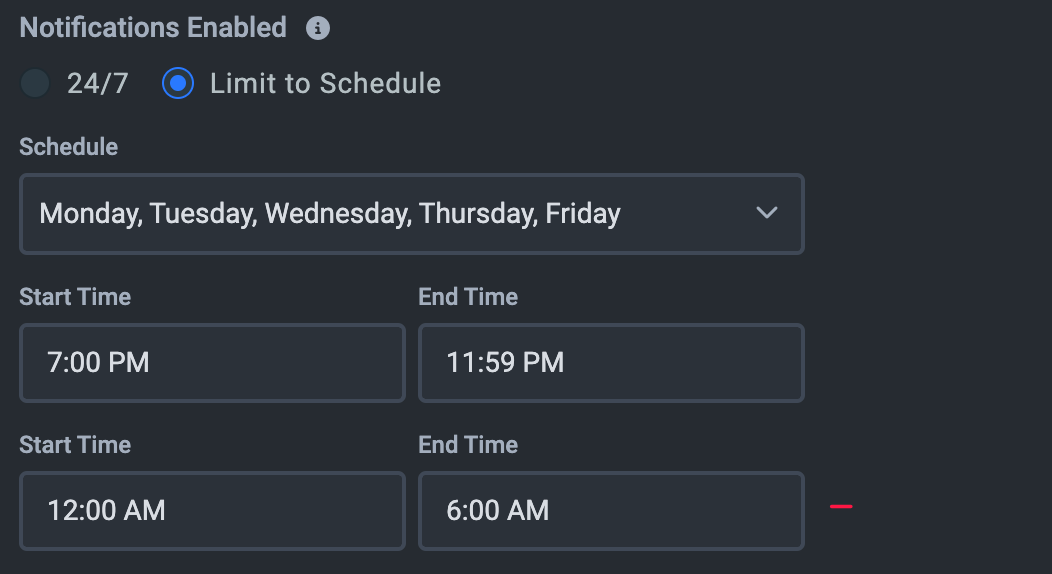Click the info icon beside Notifications Enabled

pos(318,29)
